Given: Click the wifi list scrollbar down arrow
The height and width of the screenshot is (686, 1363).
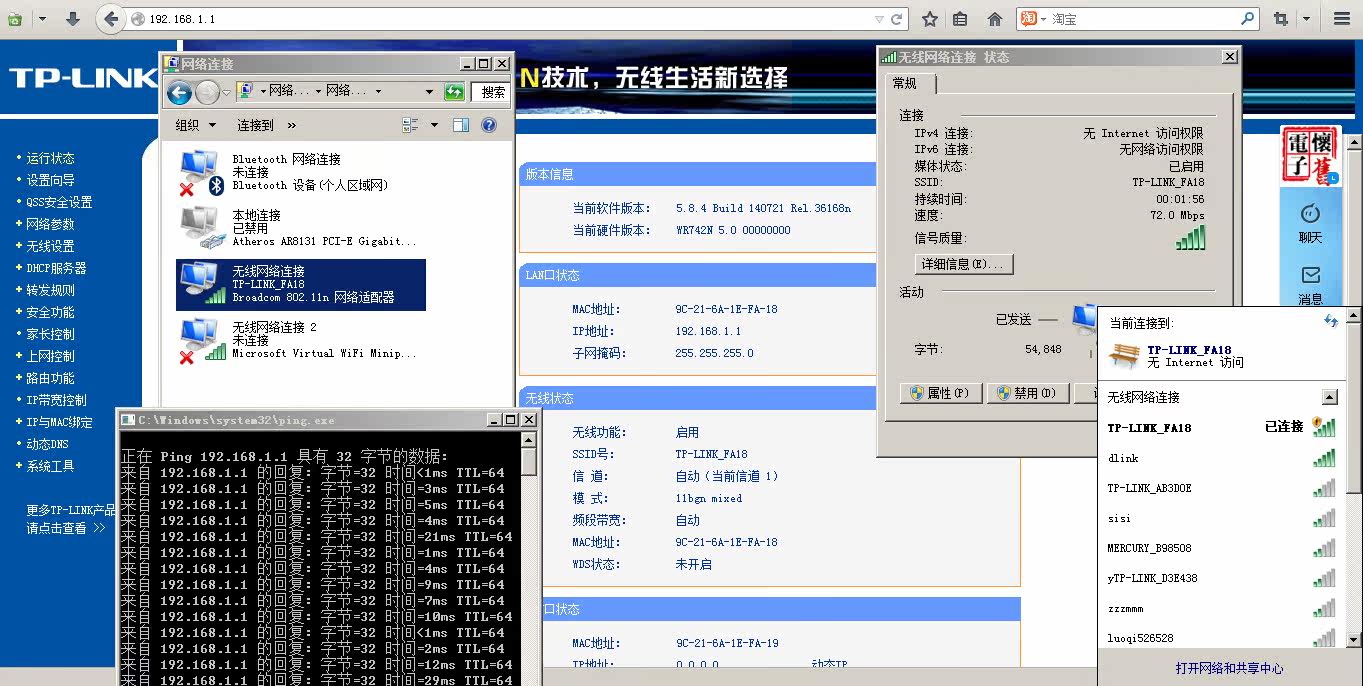Looking at the screenshot, I should [x=1354, y=639].
